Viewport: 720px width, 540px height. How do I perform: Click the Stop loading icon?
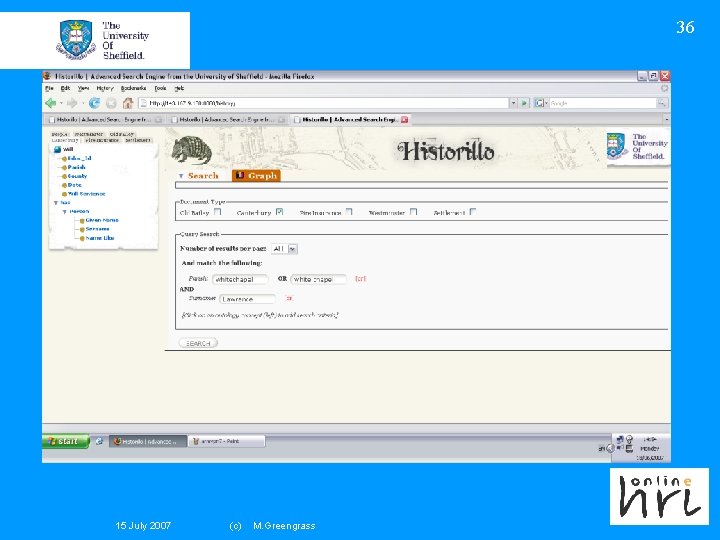tap(111, 103)
